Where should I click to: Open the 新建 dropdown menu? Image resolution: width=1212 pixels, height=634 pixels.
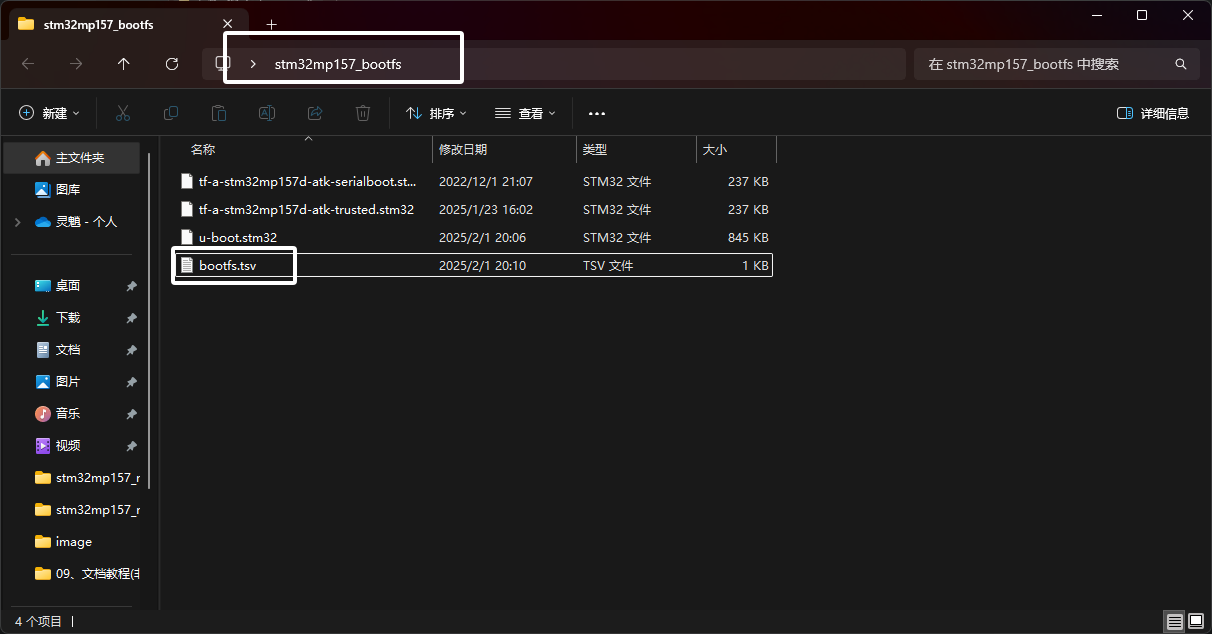(x=50, y=113)
